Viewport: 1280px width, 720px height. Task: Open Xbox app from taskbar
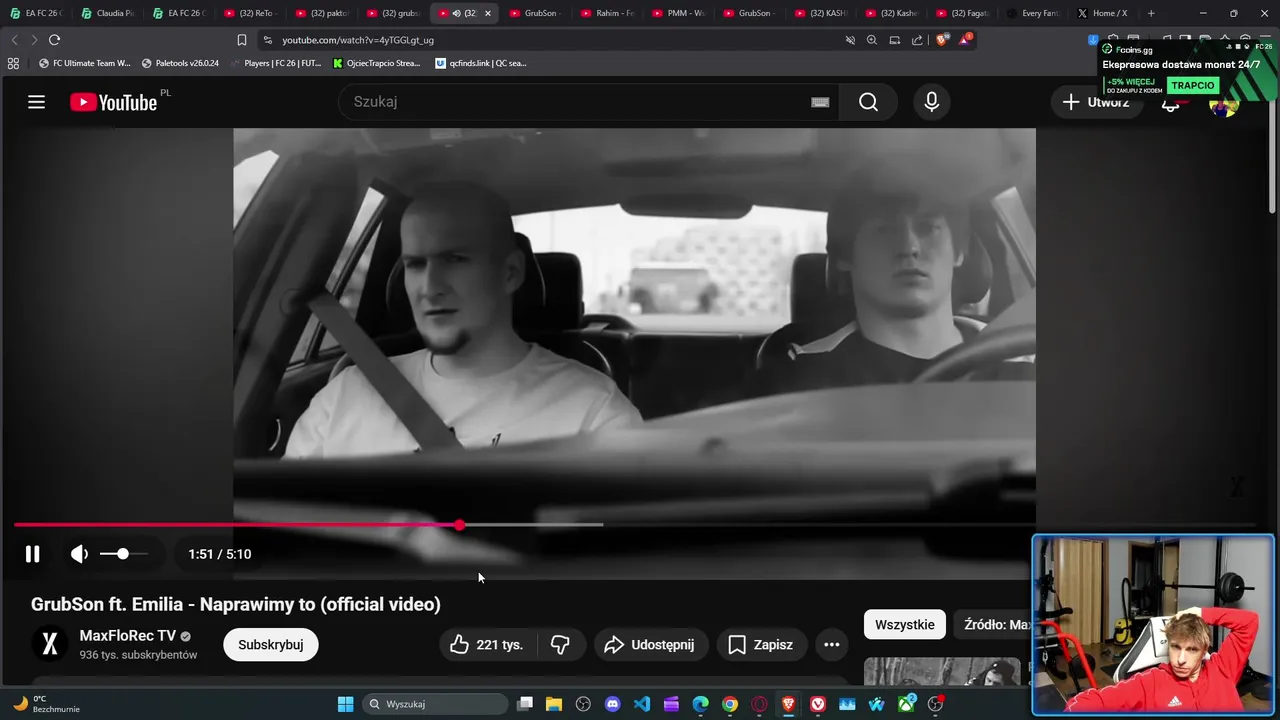906,704
